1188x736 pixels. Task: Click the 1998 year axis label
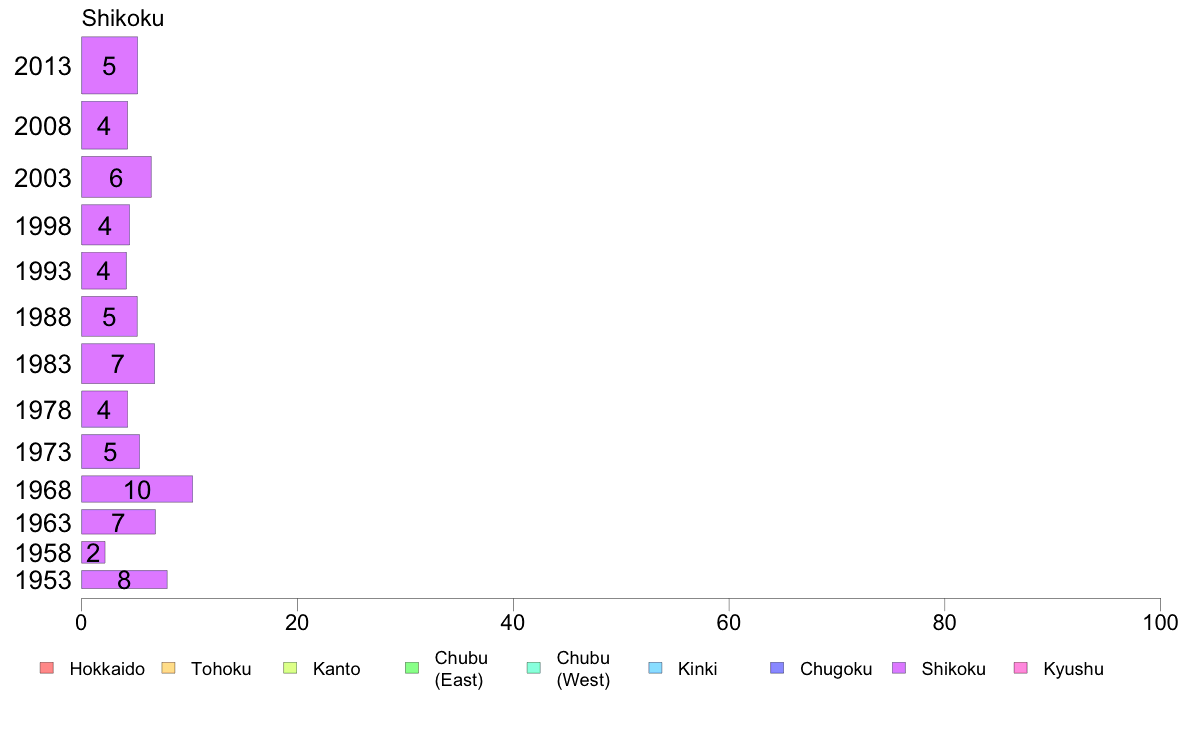coord(43,225)
